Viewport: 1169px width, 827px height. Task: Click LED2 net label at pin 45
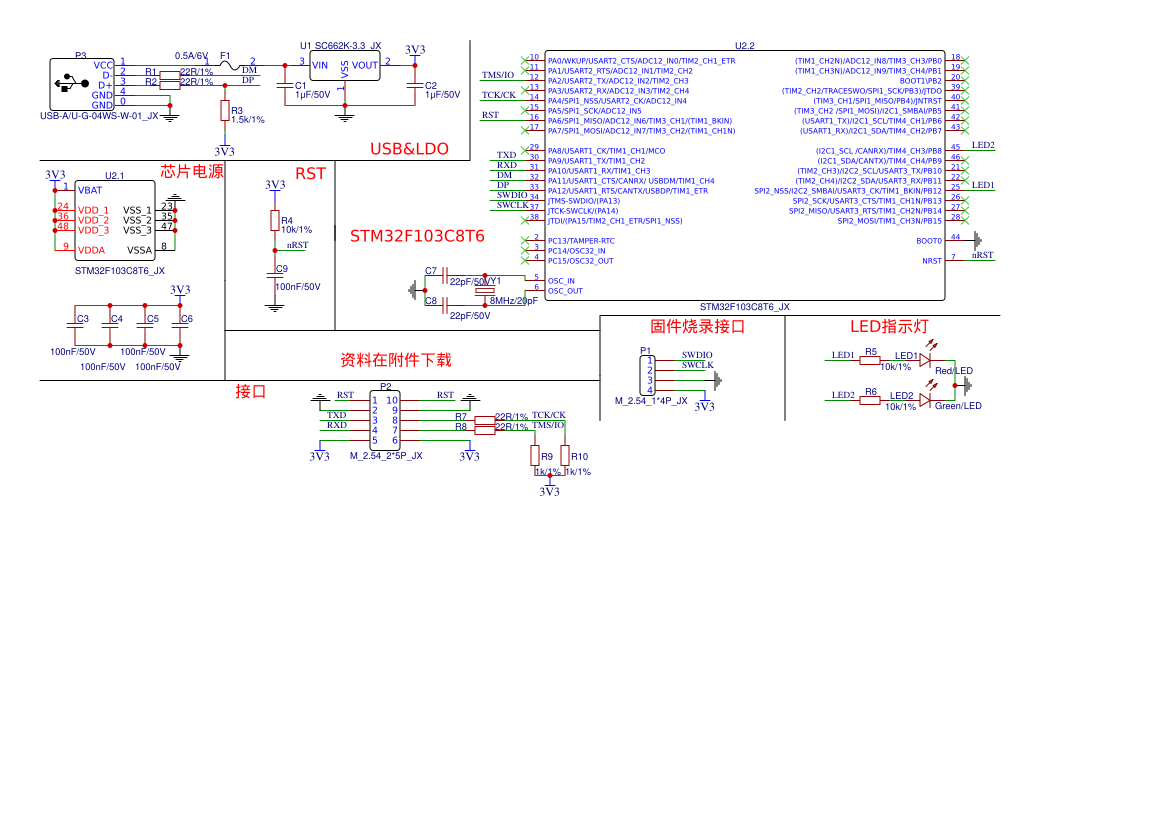tap(983, 145)
